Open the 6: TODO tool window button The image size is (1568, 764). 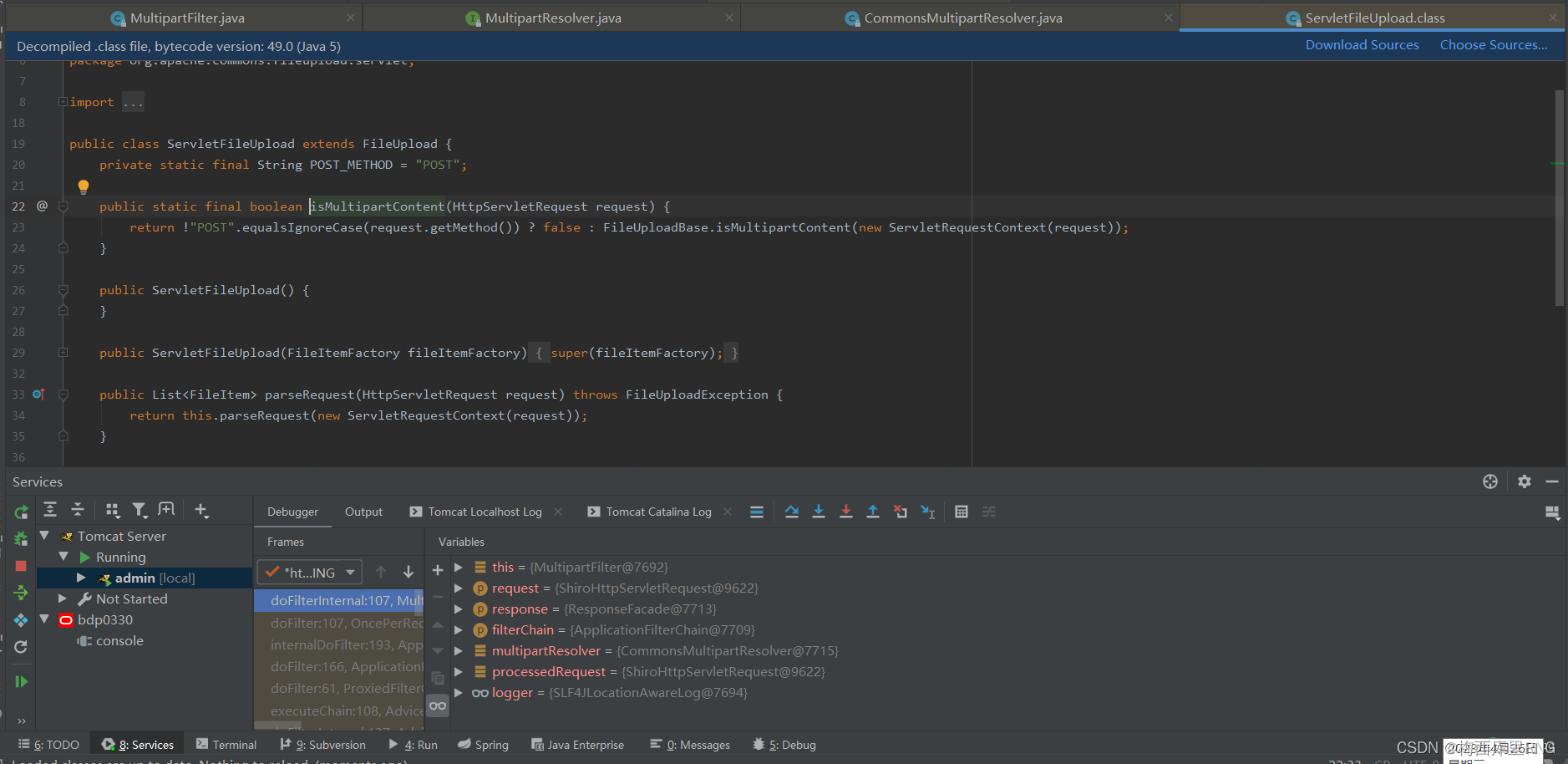[x=49, y=745]
